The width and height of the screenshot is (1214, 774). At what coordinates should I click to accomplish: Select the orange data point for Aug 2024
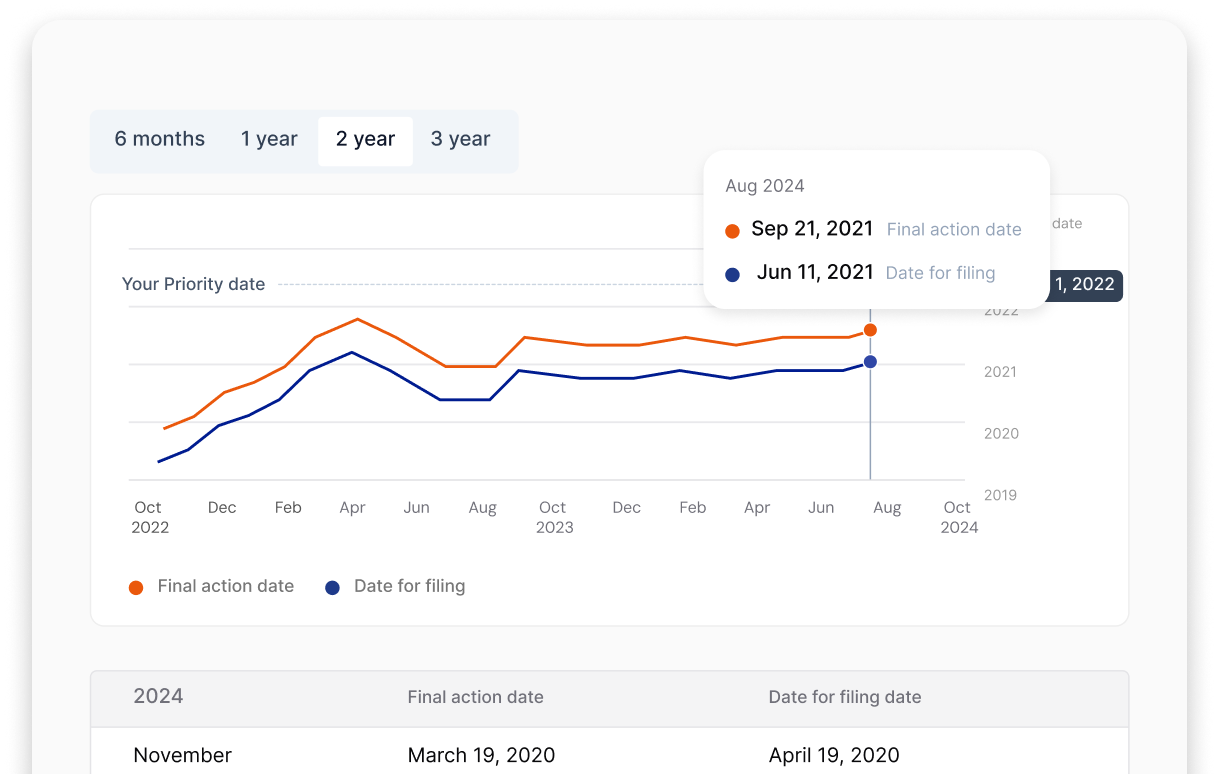click(870, 329)
